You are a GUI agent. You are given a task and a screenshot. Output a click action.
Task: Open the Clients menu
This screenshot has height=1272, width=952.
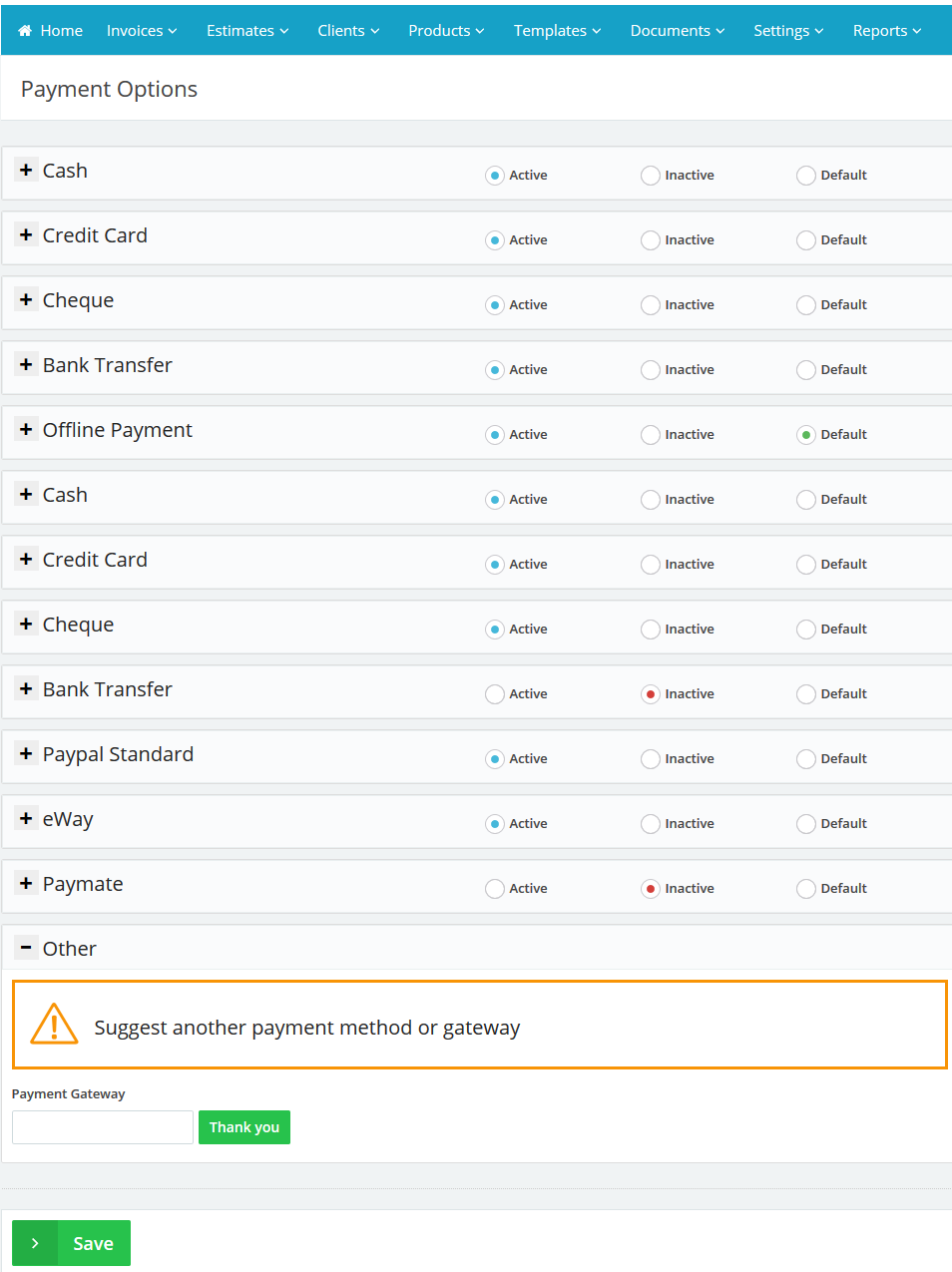point(348,31)
